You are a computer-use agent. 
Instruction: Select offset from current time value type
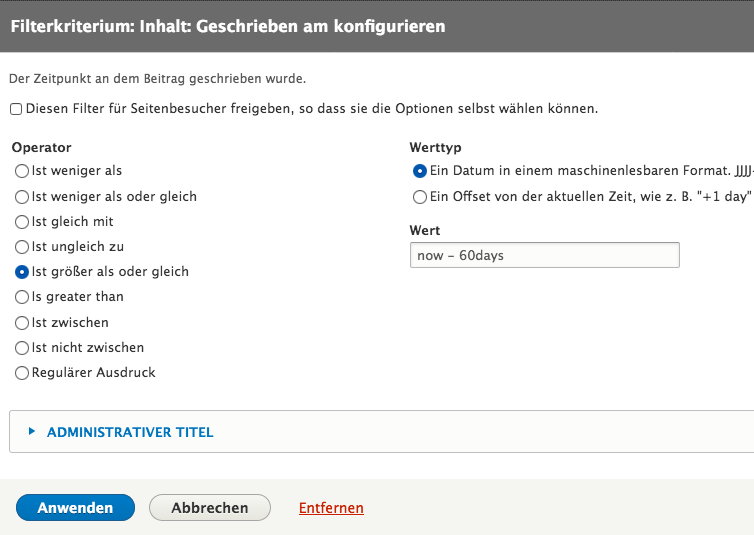420,197
